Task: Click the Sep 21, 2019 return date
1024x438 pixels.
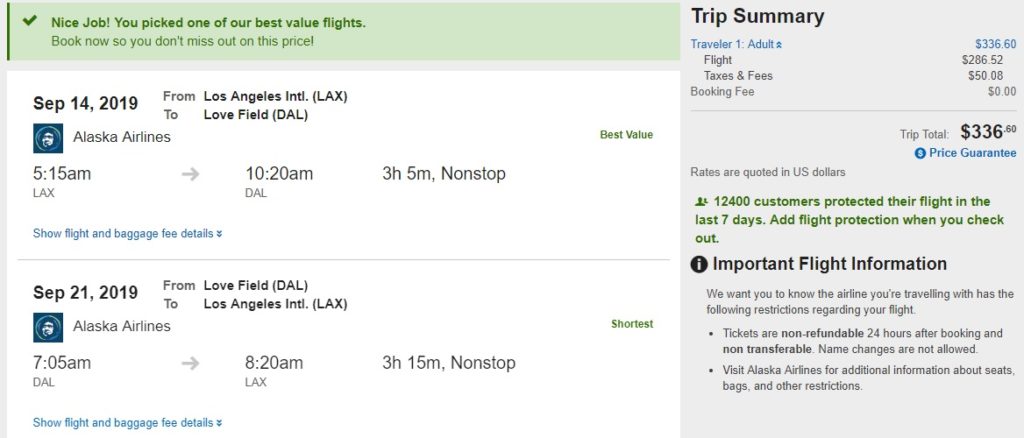Action: point(85,293)
